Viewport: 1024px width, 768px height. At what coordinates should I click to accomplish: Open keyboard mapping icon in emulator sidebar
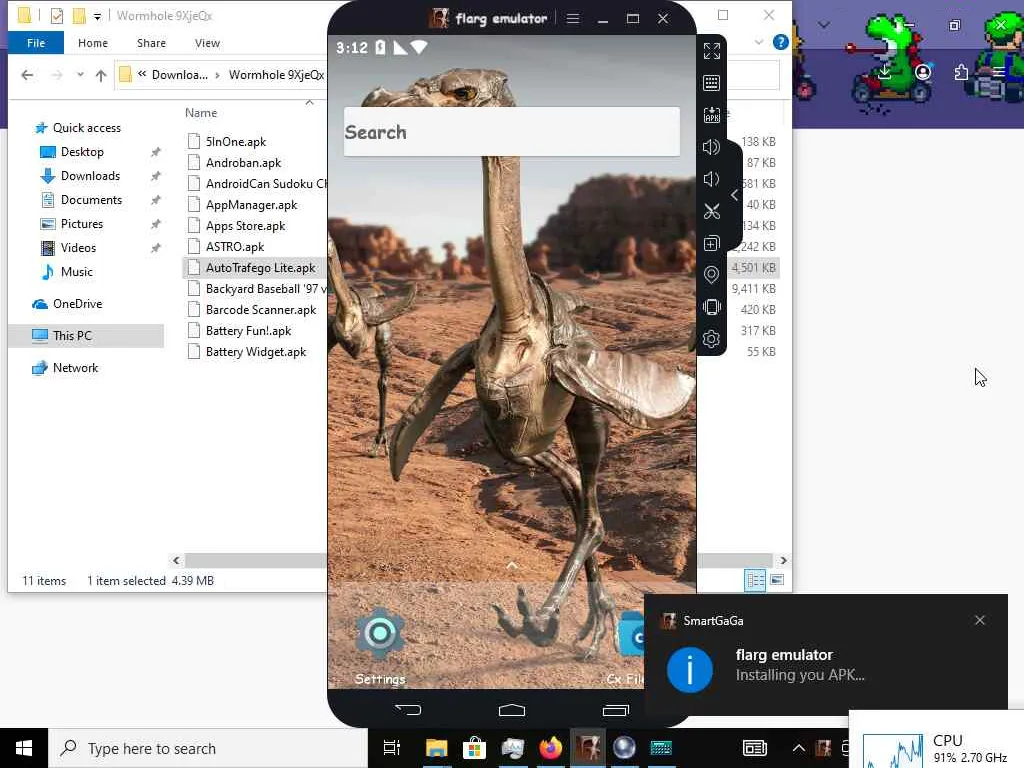(711, 83)
